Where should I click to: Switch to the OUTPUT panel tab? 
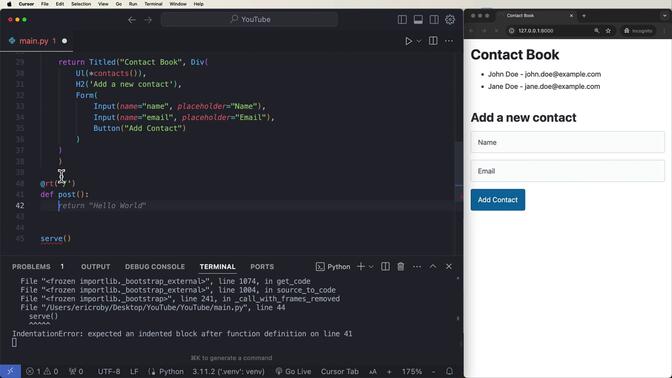(x=96, y=267)
